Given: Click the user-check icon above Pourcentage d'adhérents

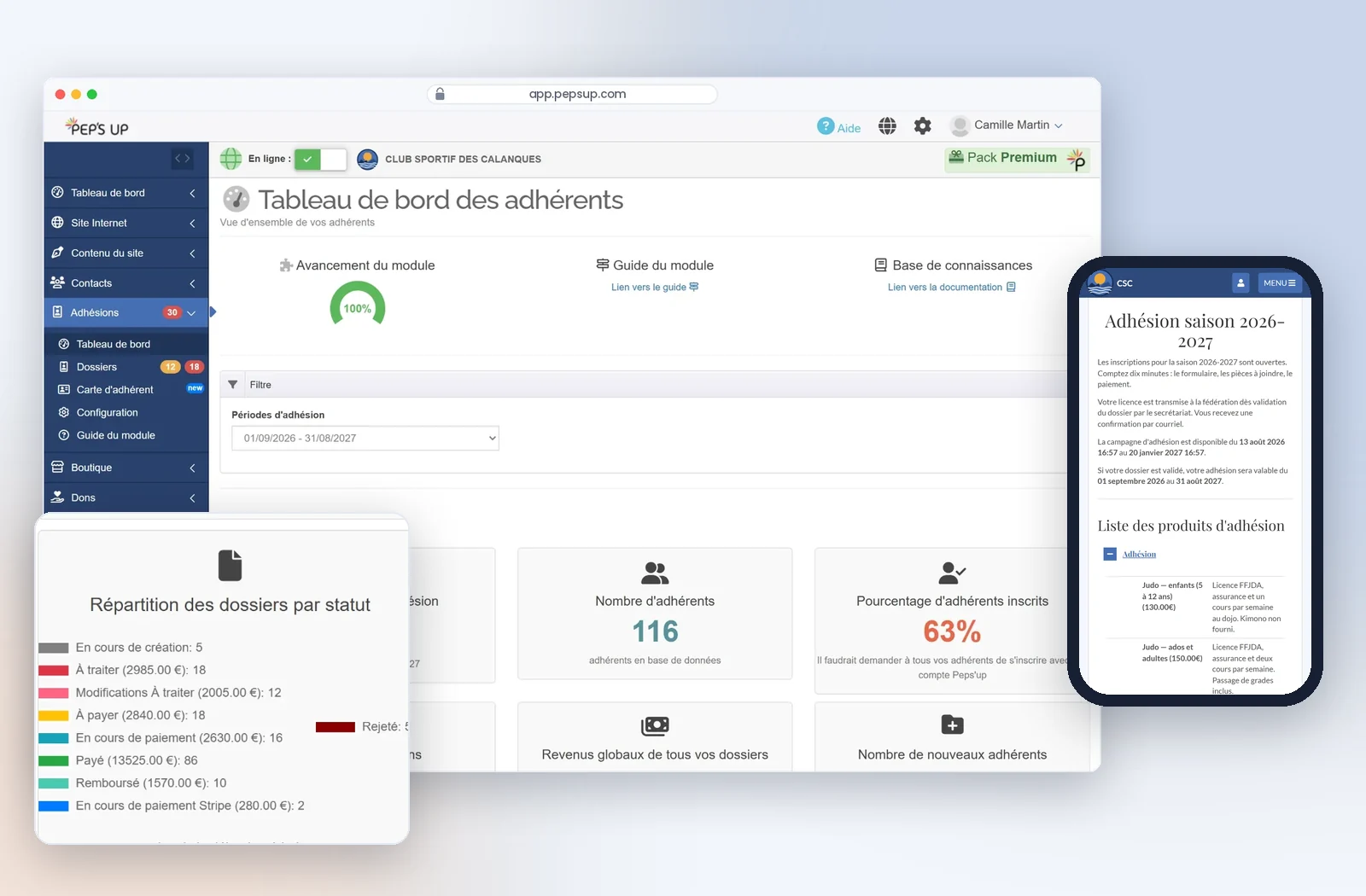Looking at the screenshot, I should [x=952, y=573].
